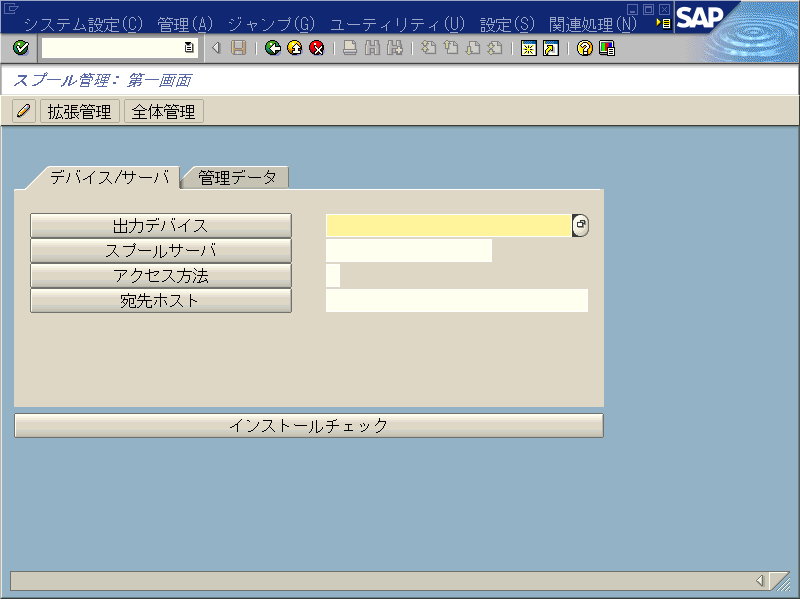Open the 管理(A) menu

[x=185, y=24]
